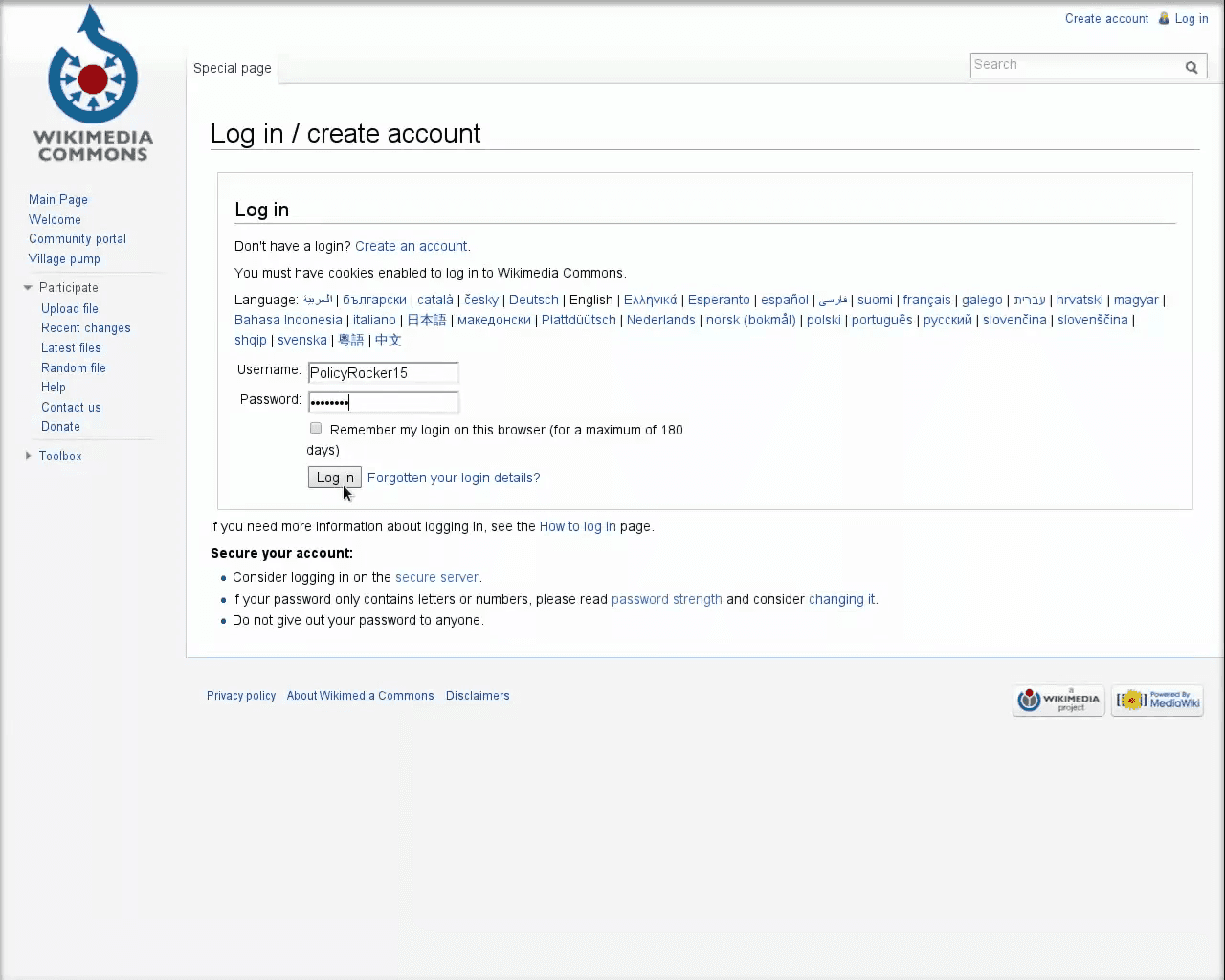Open the How to log in link
Image resolution: width=1225 pixels, height=980 pixels.
(577, 526)
